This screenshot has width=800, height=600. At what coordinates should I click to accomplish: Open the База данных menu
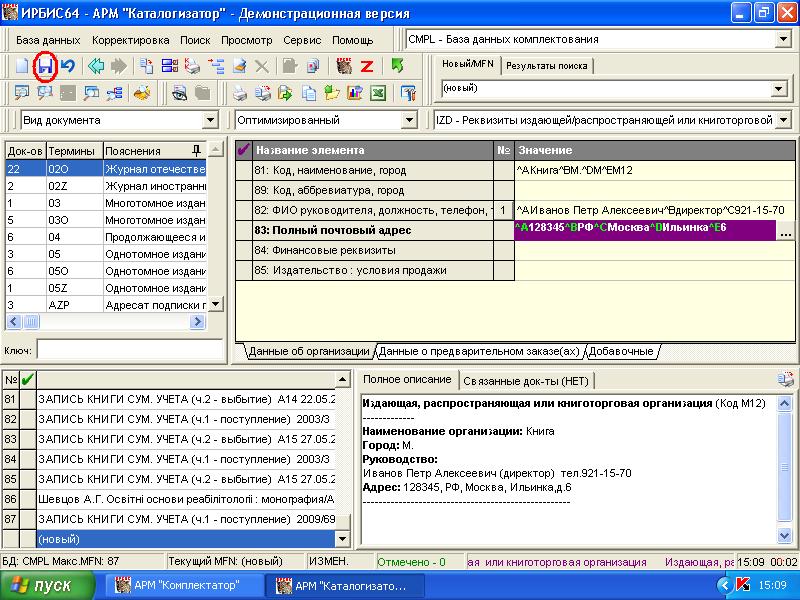[x=48, y=40]
